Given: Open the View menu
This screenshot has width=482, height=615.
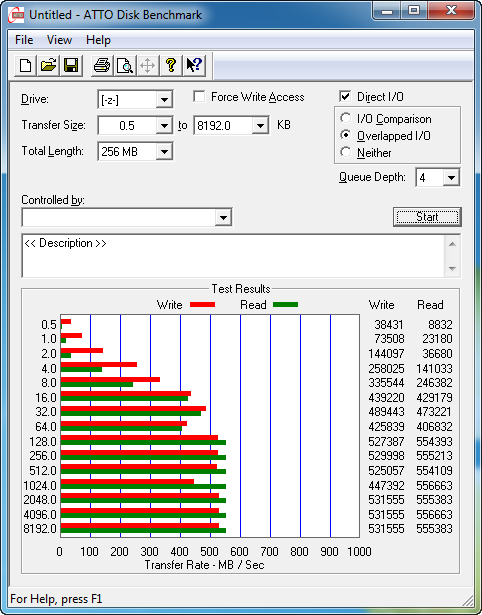Looking at the screenshot, I should tap(59, 40).
